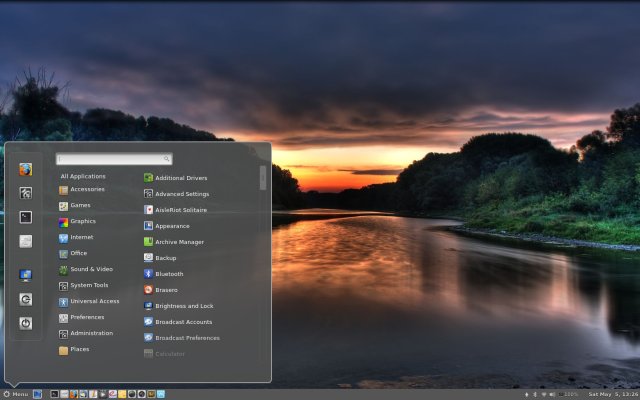
Task: Open the clock showing Sat May 5
Action: [613, 394]
